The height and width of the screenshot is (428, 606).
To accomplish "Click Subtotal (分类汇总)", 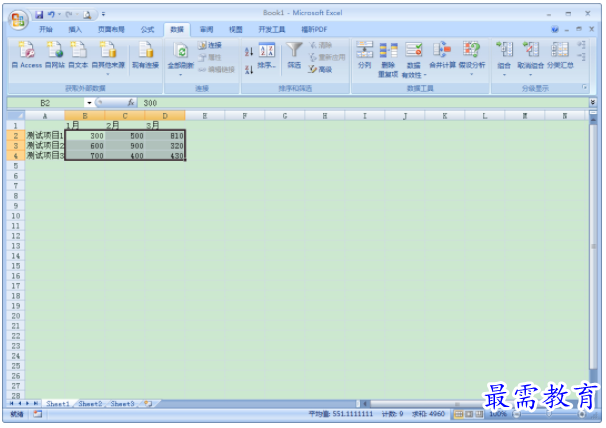I will (x=560, y=55).
